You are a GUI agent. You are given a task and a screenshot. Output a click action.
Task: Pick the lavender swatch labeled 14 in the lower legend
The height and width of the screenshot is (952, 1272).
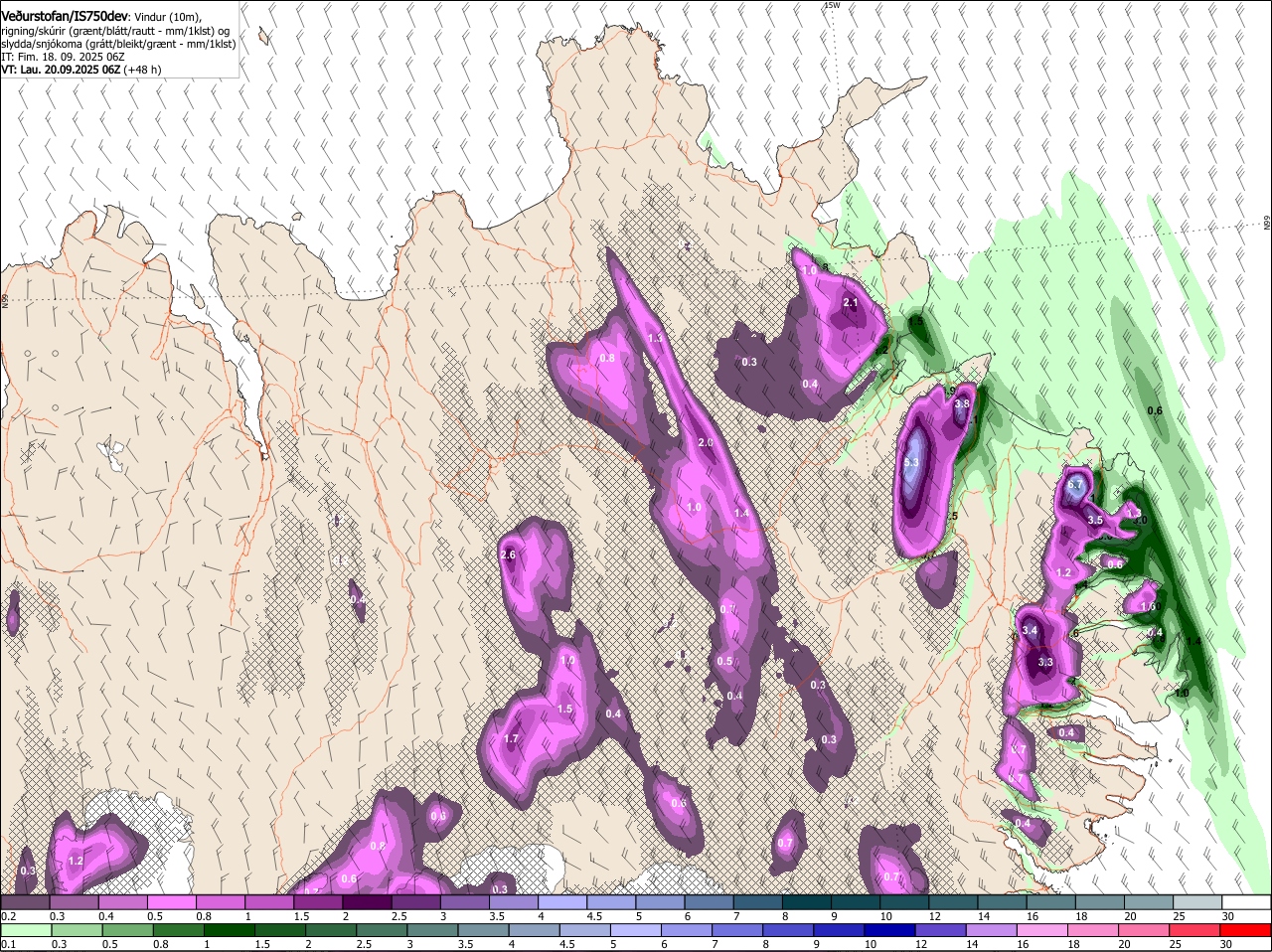point(992,931)
